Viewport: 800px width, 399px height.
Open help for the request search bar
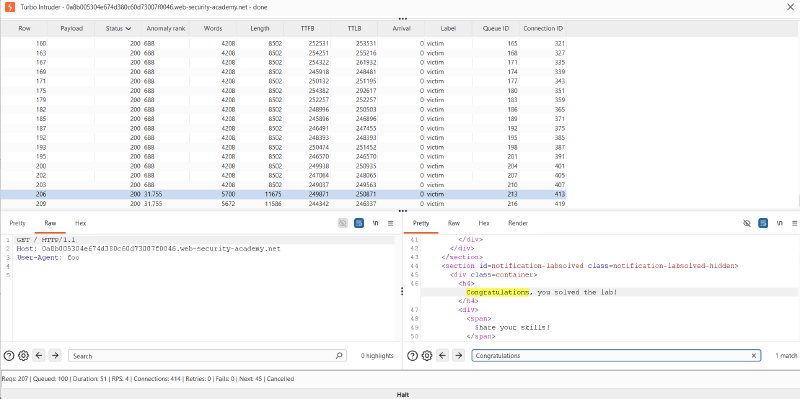[x=9, y=356]
